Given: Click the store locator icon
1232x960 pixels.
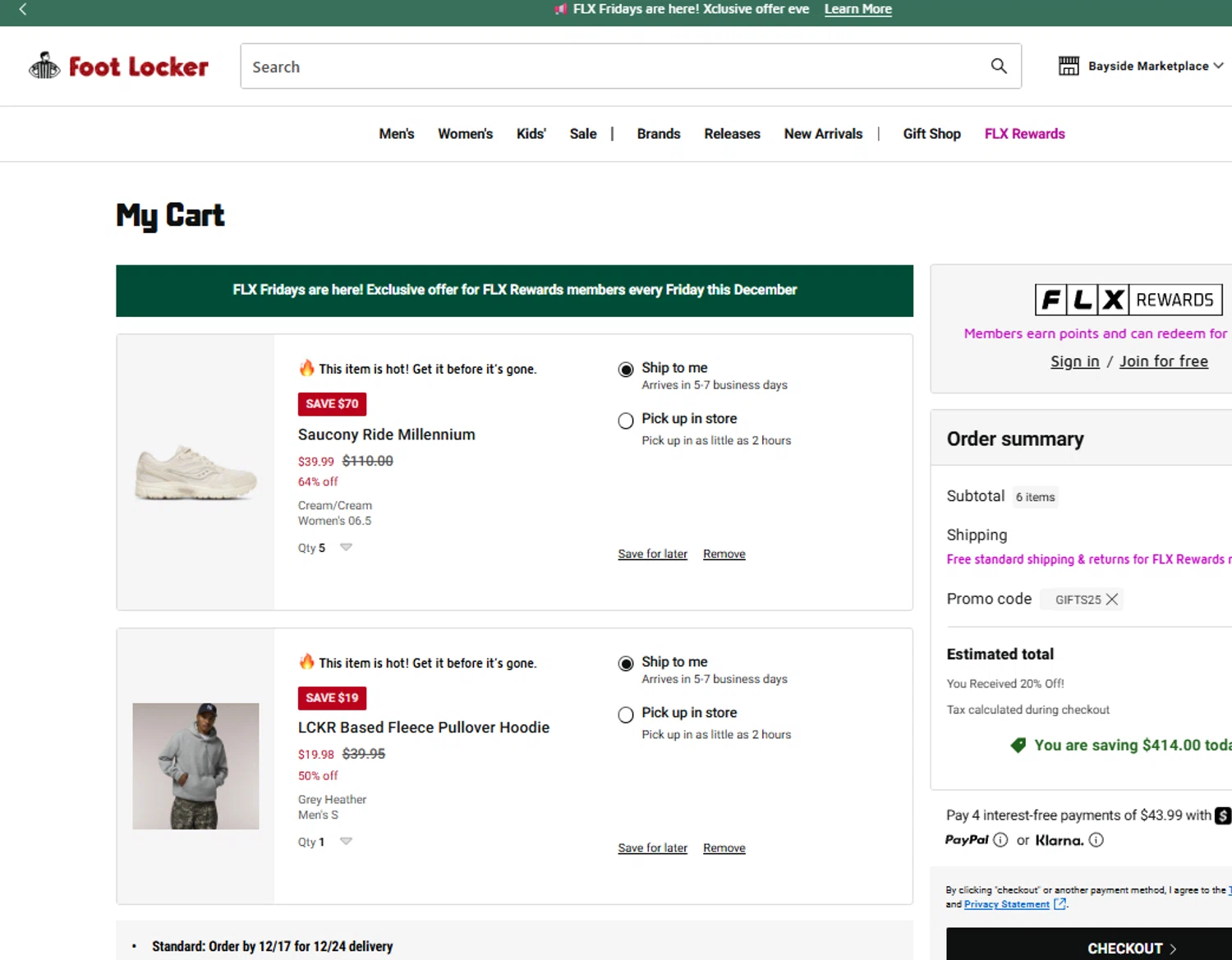Looking at the screenshot, I should (1069, 66).
